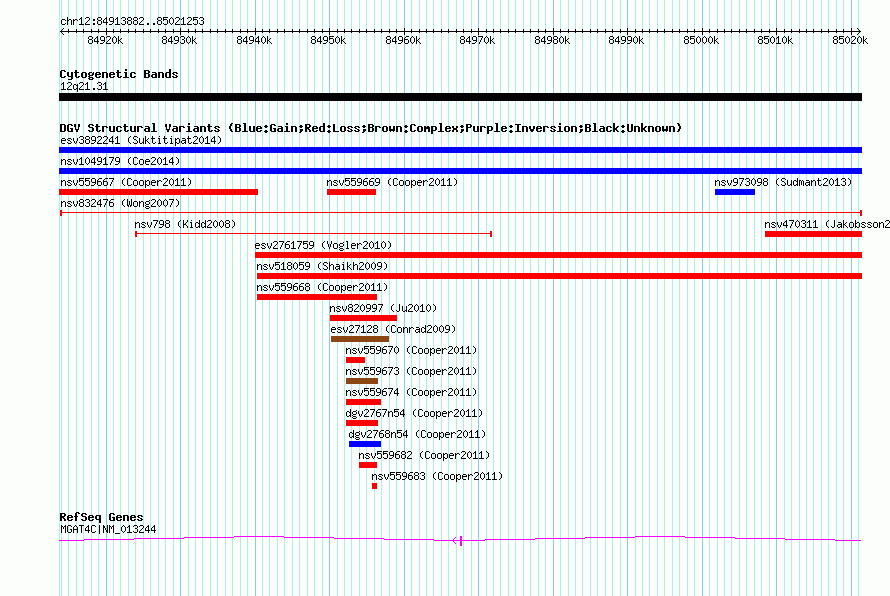Screen dimensions: 890x596
Task: Click the red loss bar under nsv559670
Action: tap(355, 360)
